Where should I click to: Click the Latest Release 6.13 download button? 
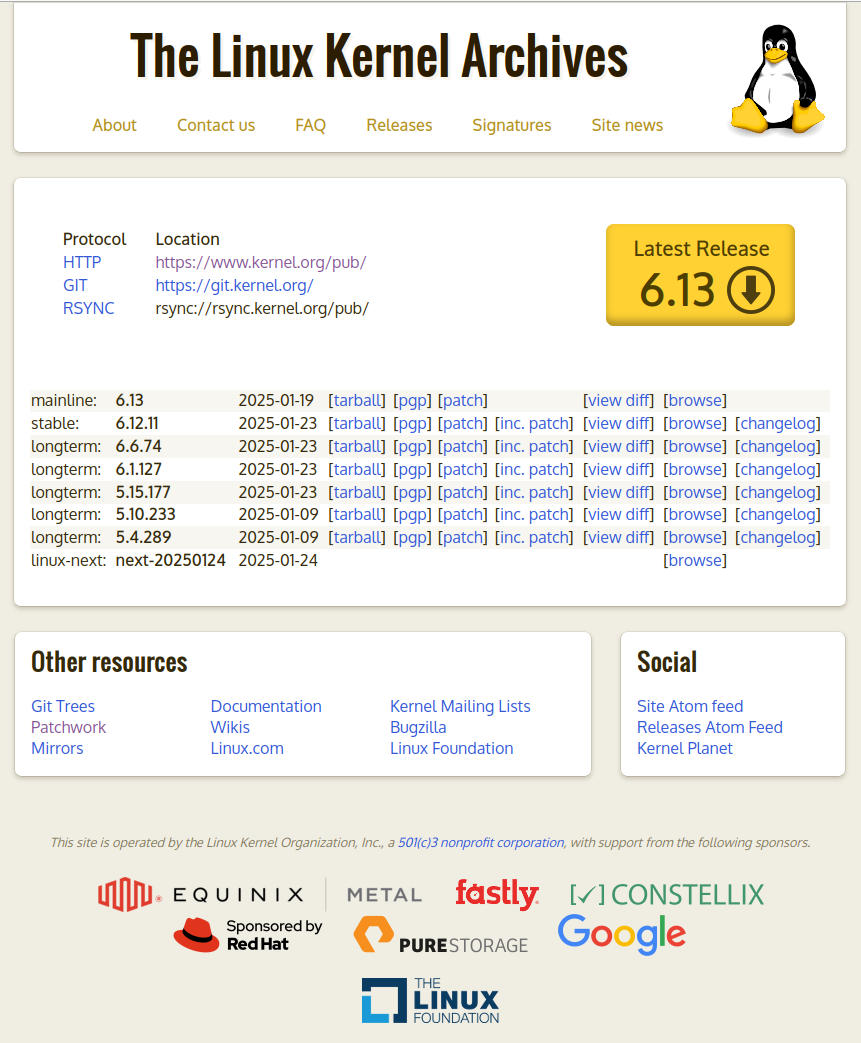tap(700, 275)
